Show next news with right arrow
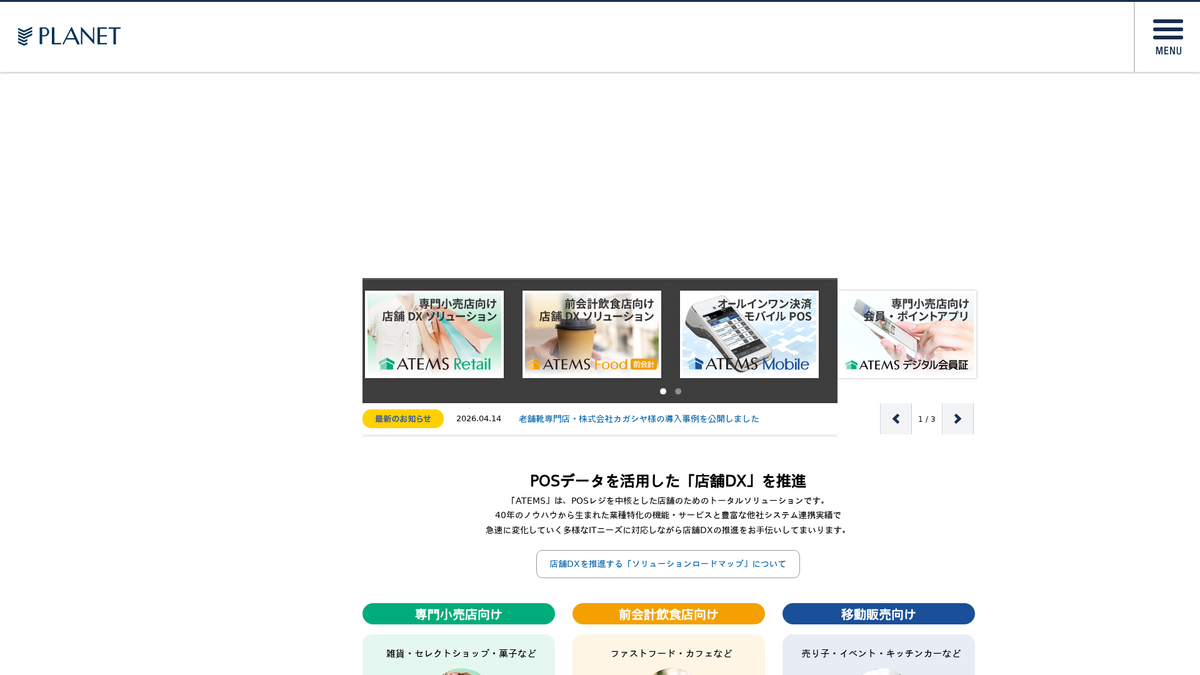This screenshot has height=675, width=1200. (958, 419)
